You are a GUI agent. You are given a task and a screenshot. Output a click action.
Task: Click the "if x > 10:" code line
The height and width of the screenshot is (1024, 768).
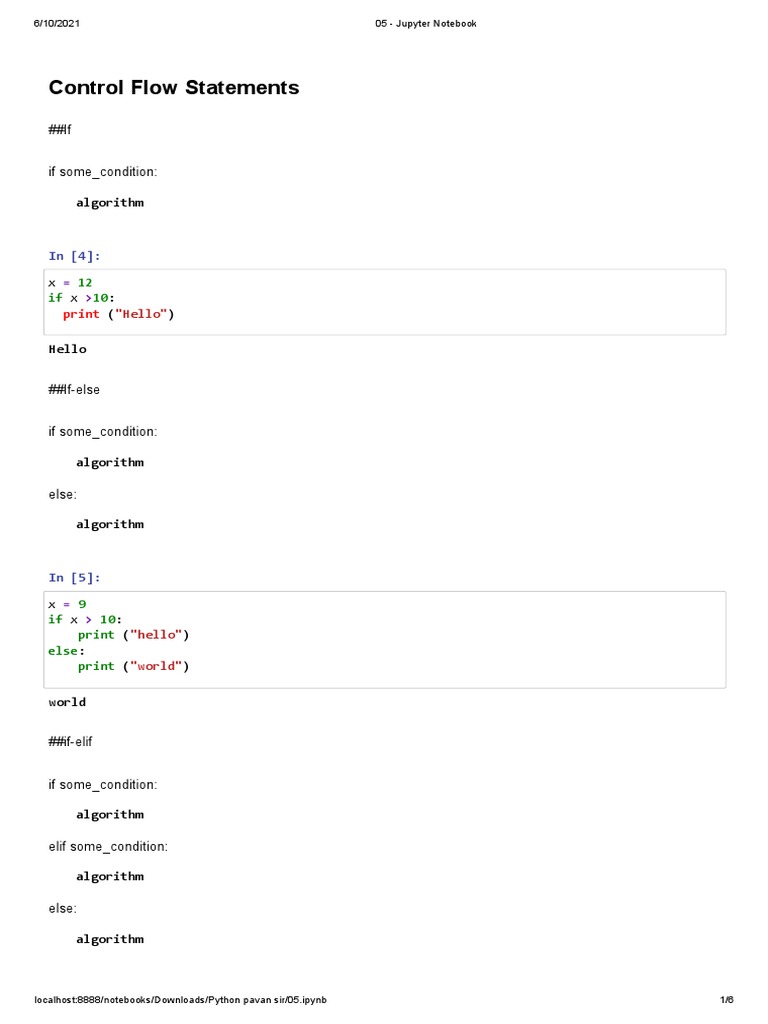click(x=85, y=620)
